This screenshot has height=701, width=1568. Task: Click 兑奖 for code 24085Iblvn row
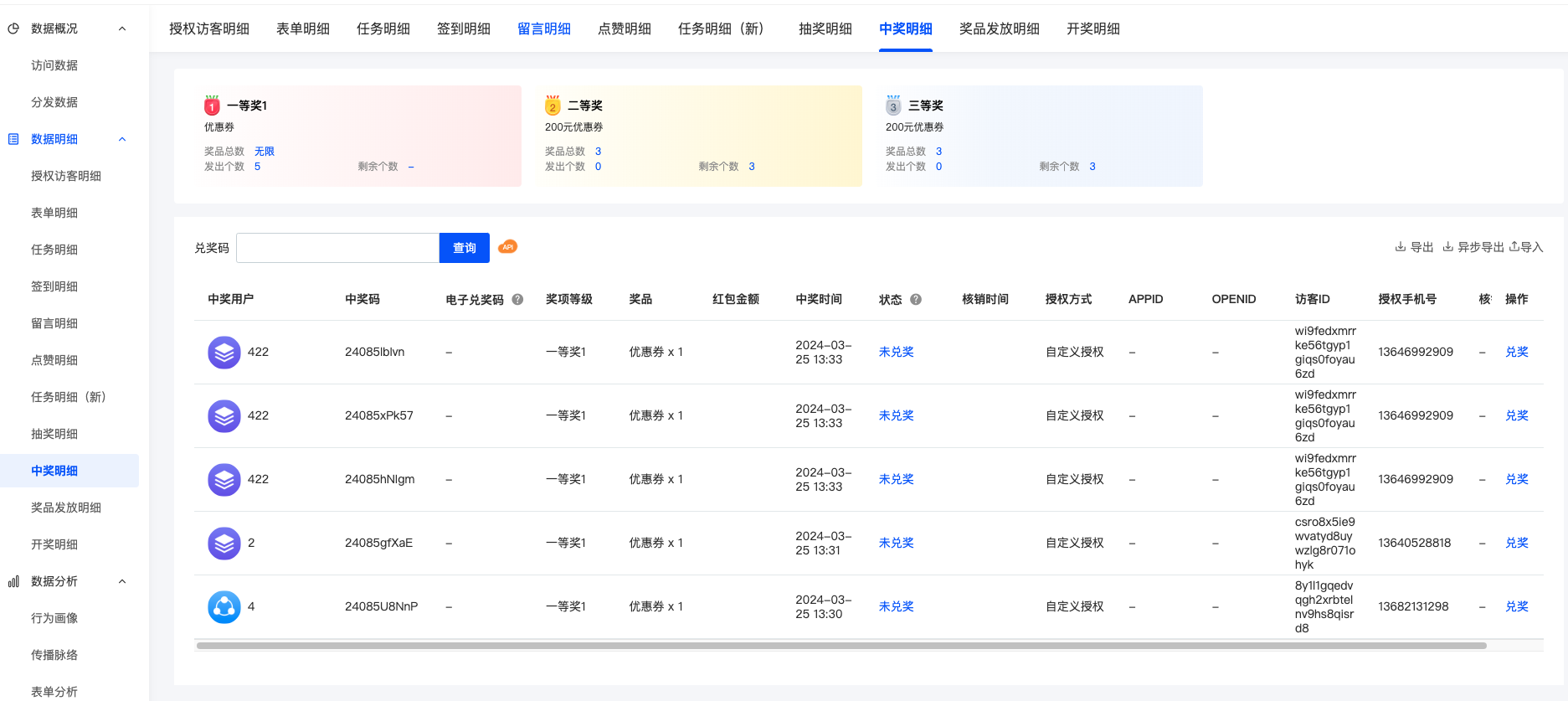pyautogui.click(x=1517, y=353)
